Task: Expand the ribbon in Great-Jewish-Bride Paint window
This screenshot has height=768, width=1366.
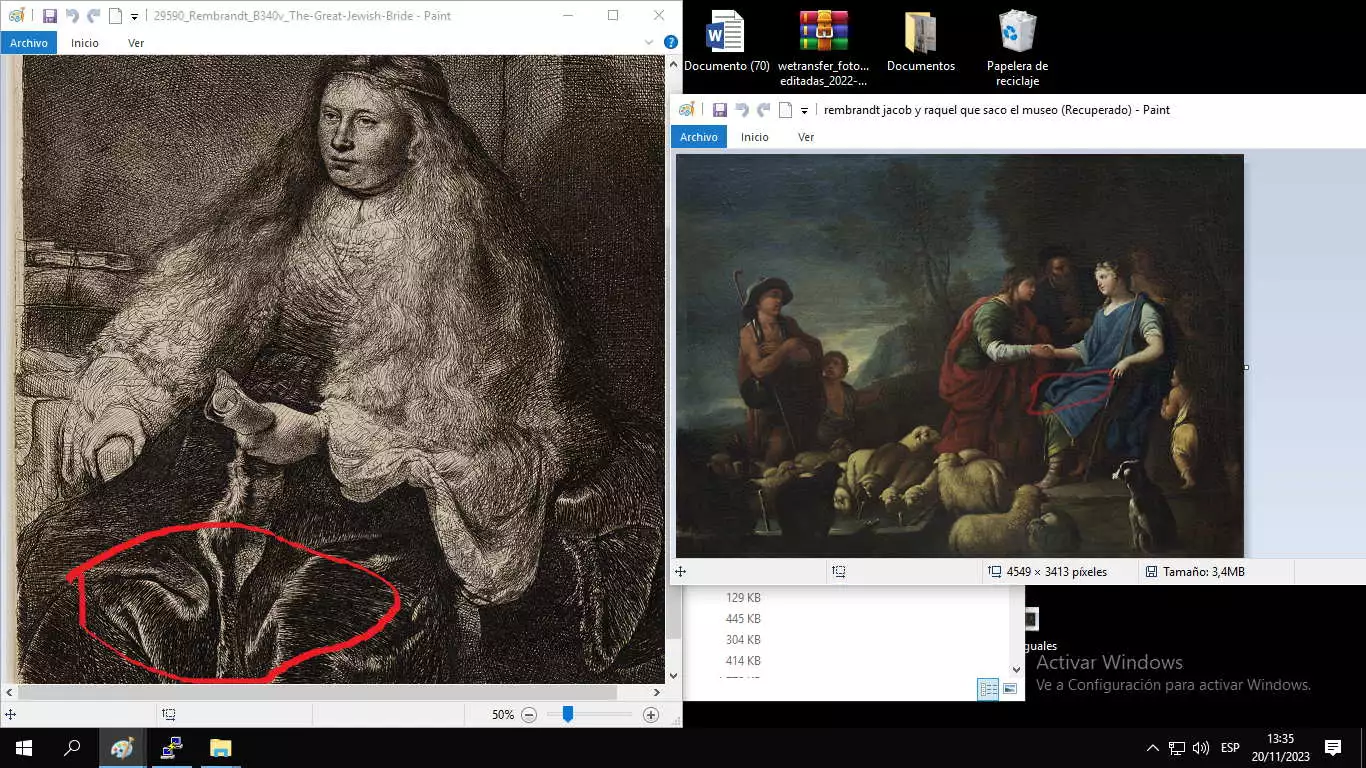Action: pyautogui.click(x=651, y=43)
